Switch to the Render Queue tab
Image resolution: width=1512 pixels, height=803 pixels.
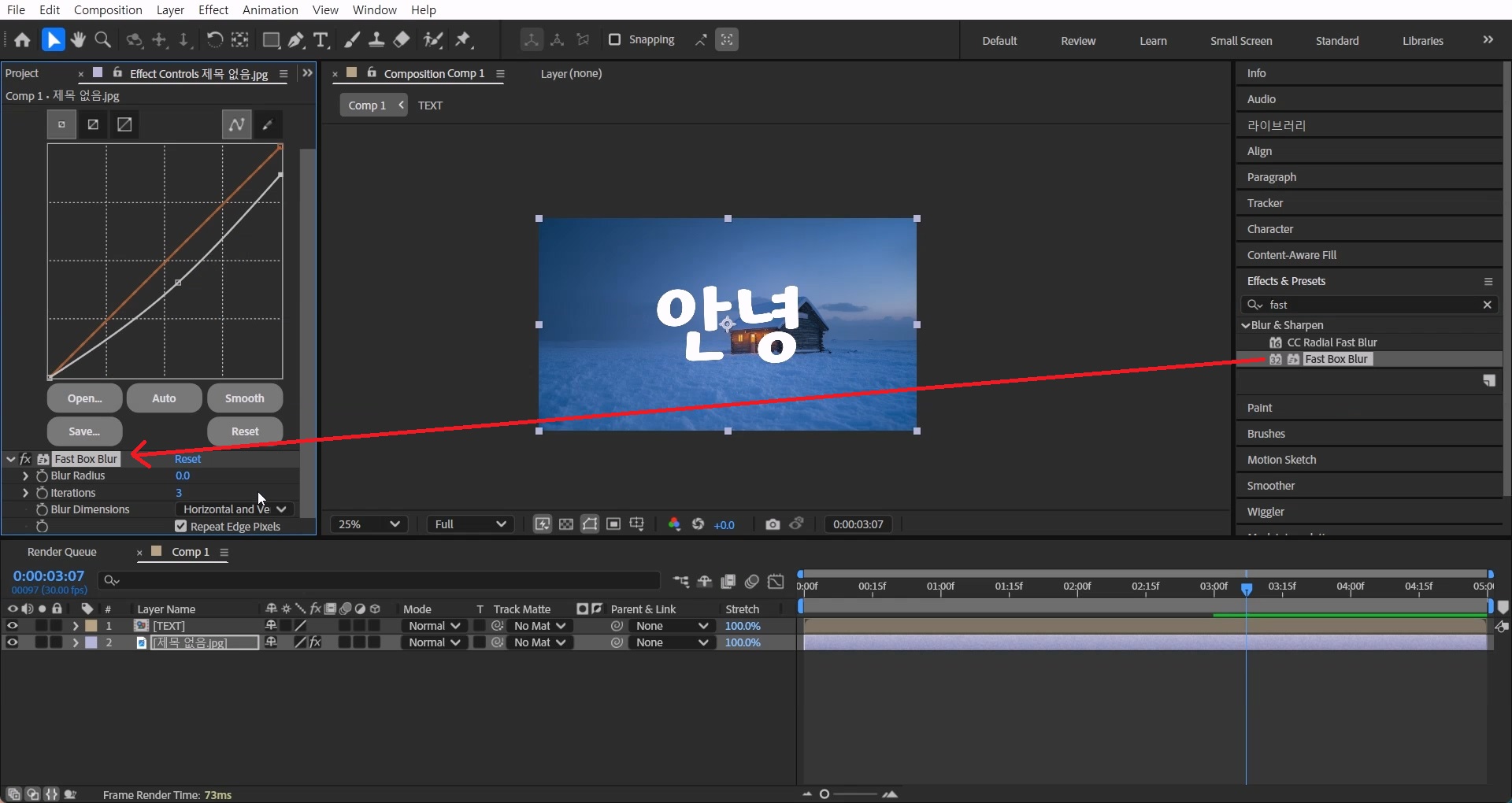tap(61, 552)
